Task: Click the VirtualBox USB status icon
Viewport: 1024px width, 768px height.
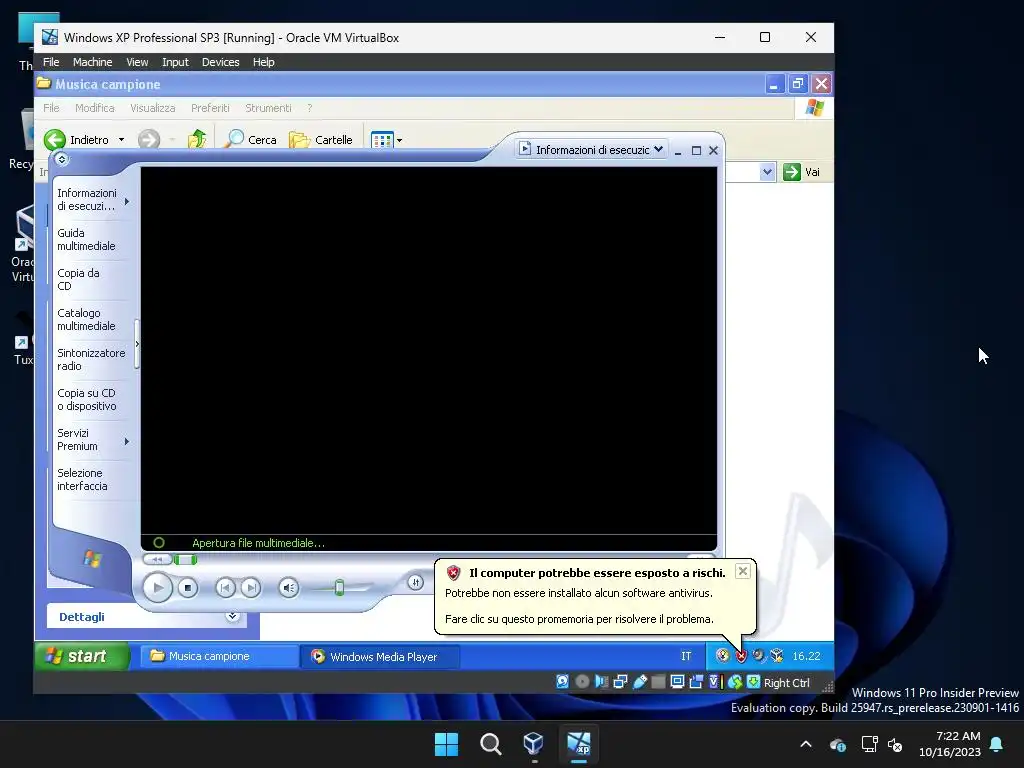Action: click(639, 682)
